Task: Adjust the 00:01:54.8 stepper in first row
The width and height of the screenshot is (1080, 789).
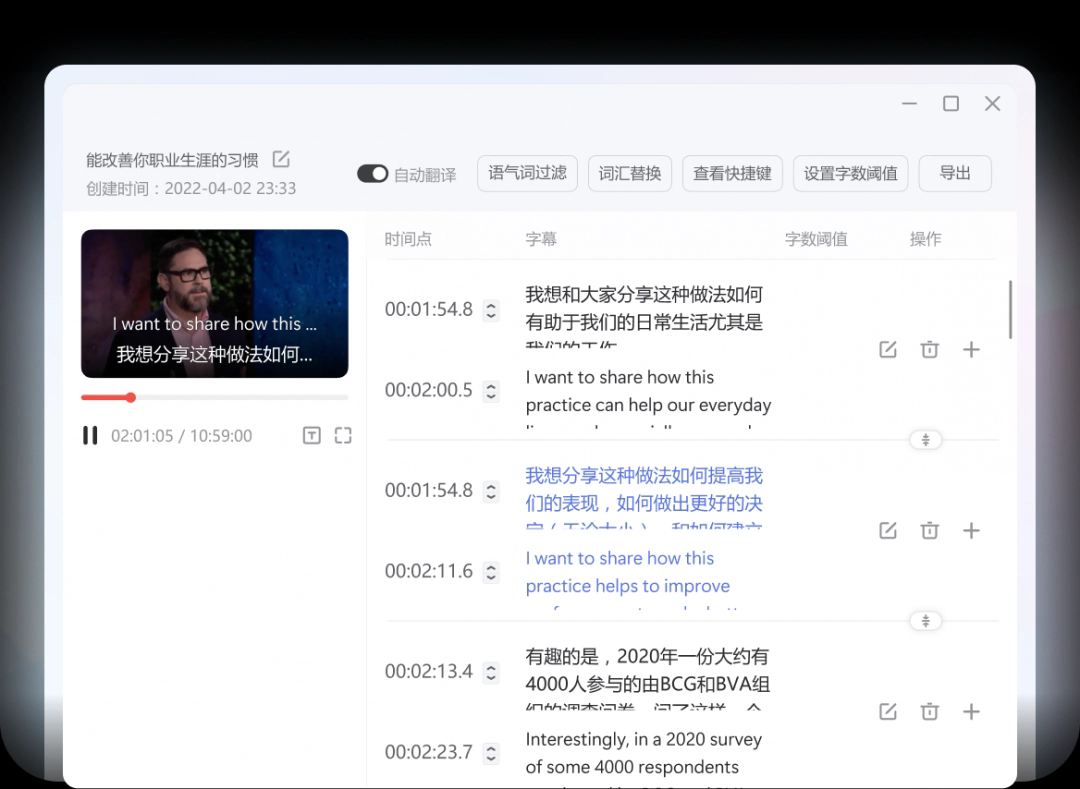Action: tap(491, 310)
